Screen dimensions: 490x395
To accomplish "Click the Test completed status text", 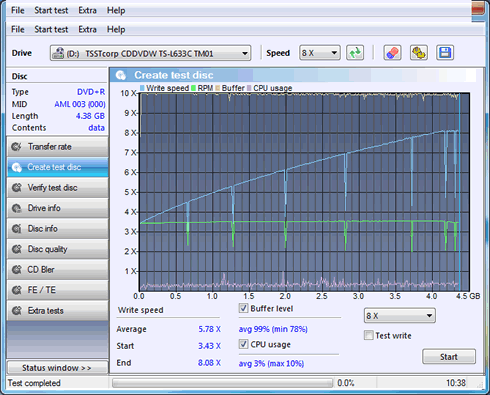I will (34, 383).
